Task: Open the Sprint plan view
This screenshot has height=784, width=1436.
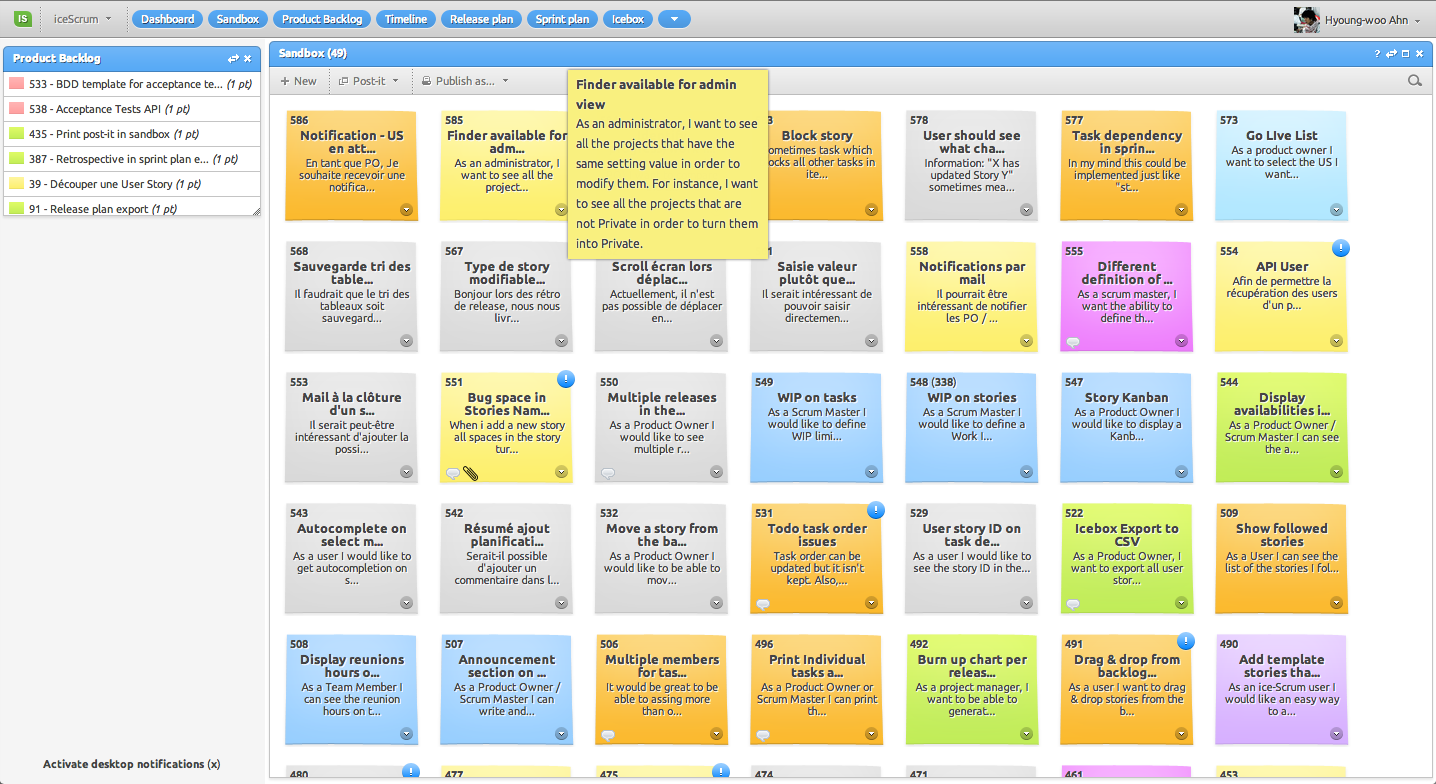Action: point(563,19)
